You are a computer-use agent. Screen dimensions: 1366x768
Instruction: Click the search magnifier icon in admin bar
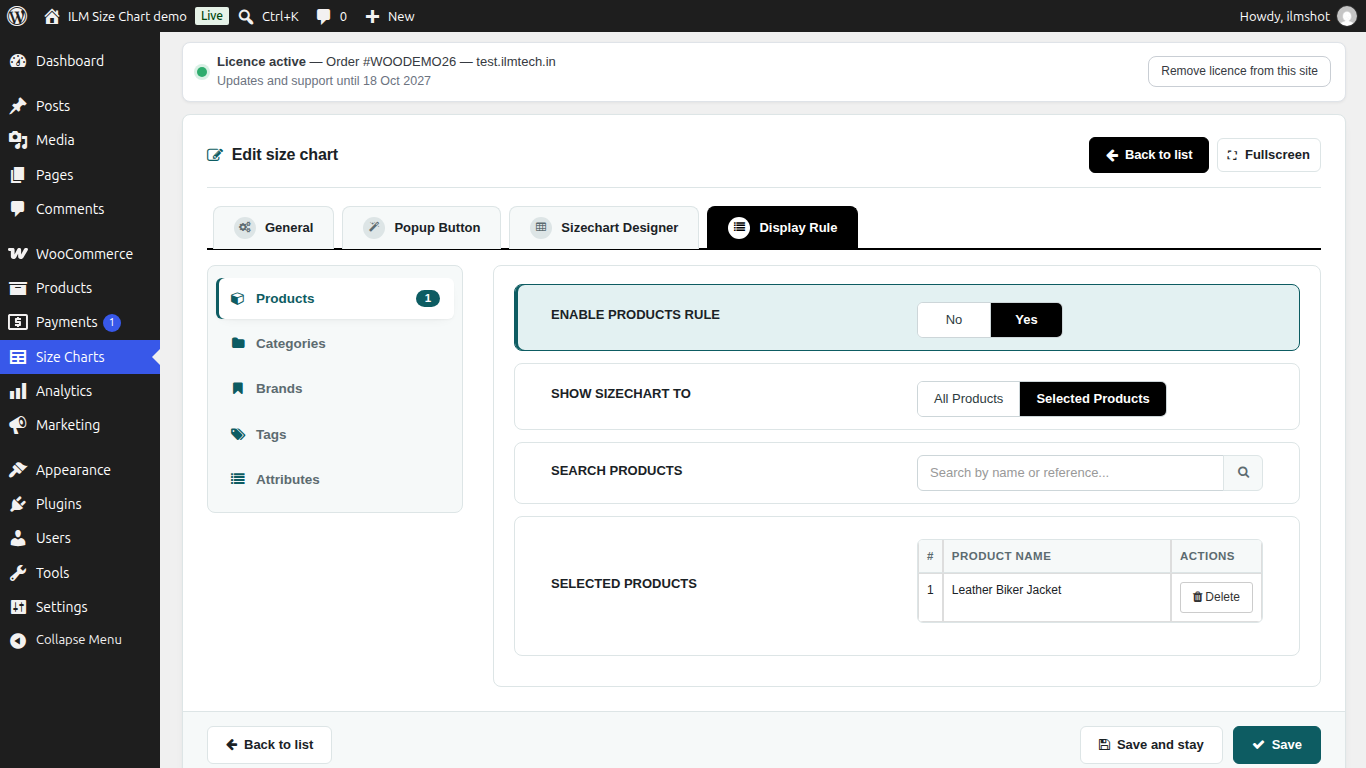[x=246, y=16]
